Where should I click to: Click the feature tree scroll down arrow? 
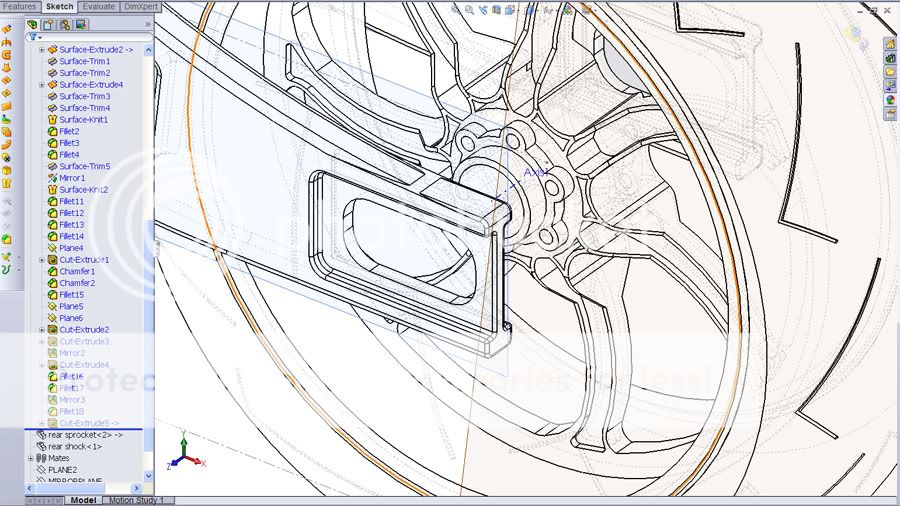point(148,476)
